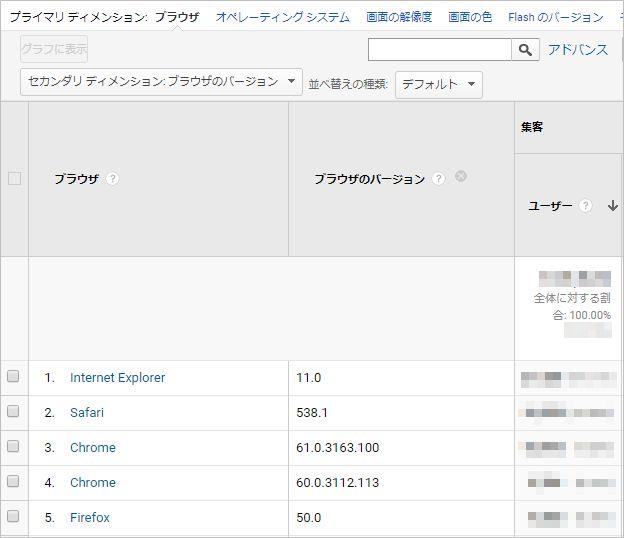624x538 pixels.
Task: Click the ユーザー column header
Action: coord(550,206)
